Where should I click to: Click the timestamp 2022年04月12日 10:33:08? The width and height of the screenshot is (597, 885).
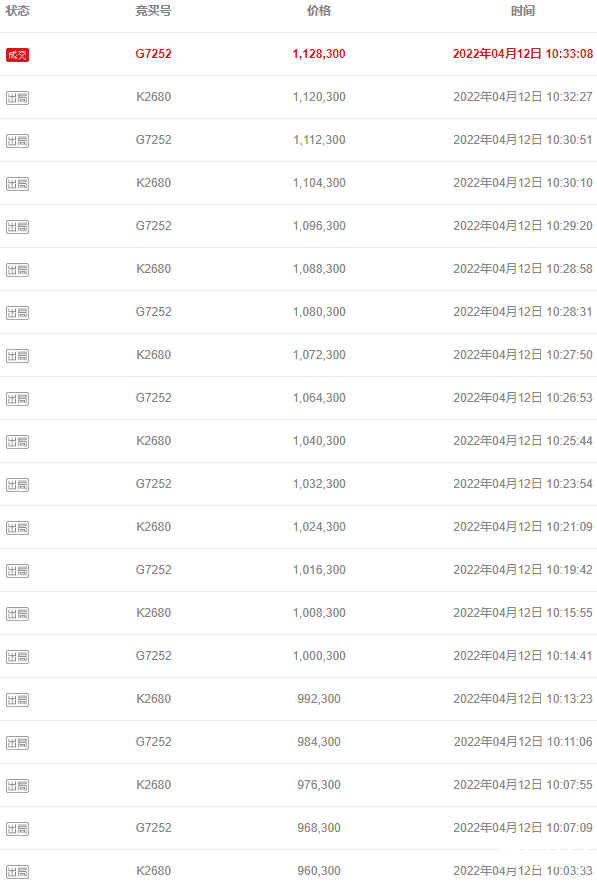tap(523, 54)
